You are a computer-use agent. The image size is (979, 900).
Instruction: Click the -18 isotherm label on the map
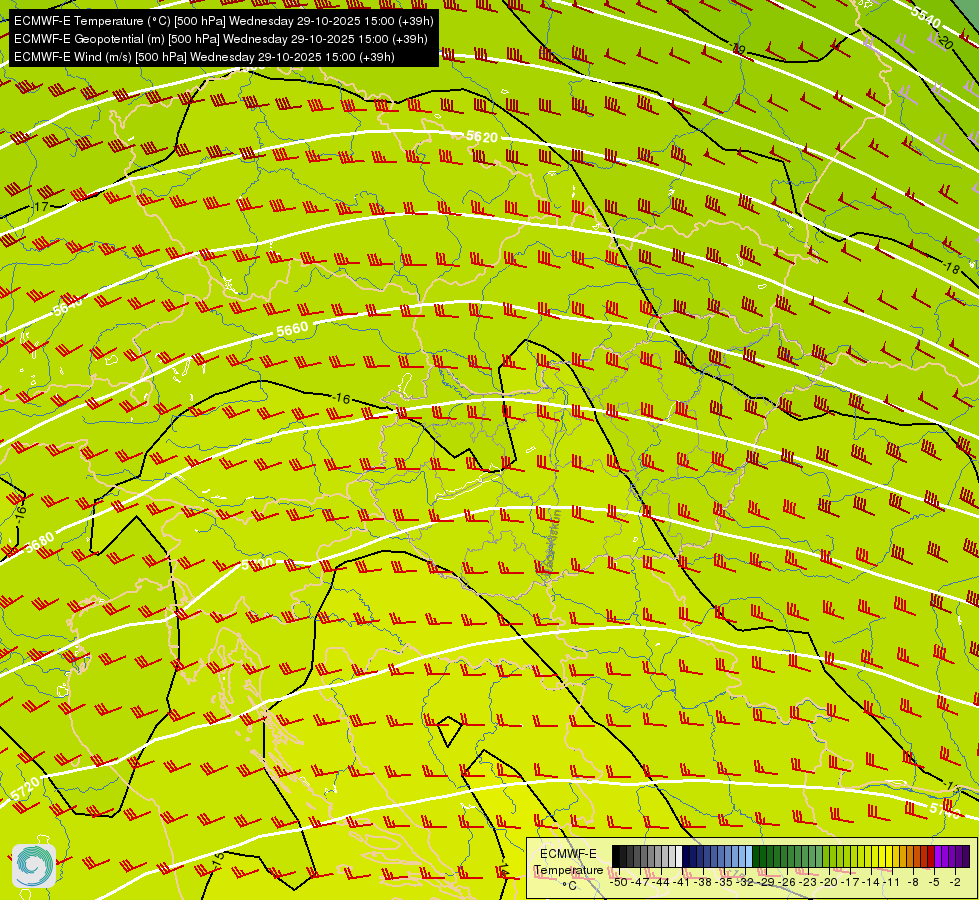pyautogui.click(x=952, y=268)
